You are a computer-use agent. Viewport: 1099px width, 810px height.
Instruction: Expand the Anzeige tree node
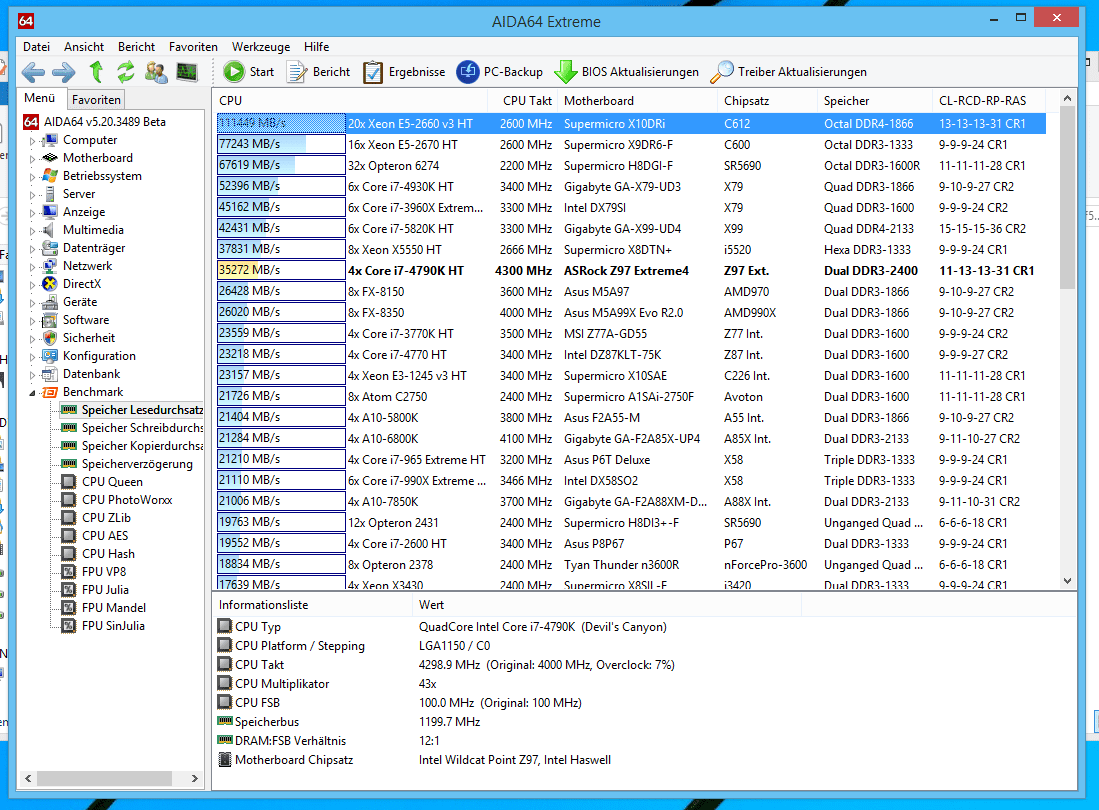tap(32, 213)
